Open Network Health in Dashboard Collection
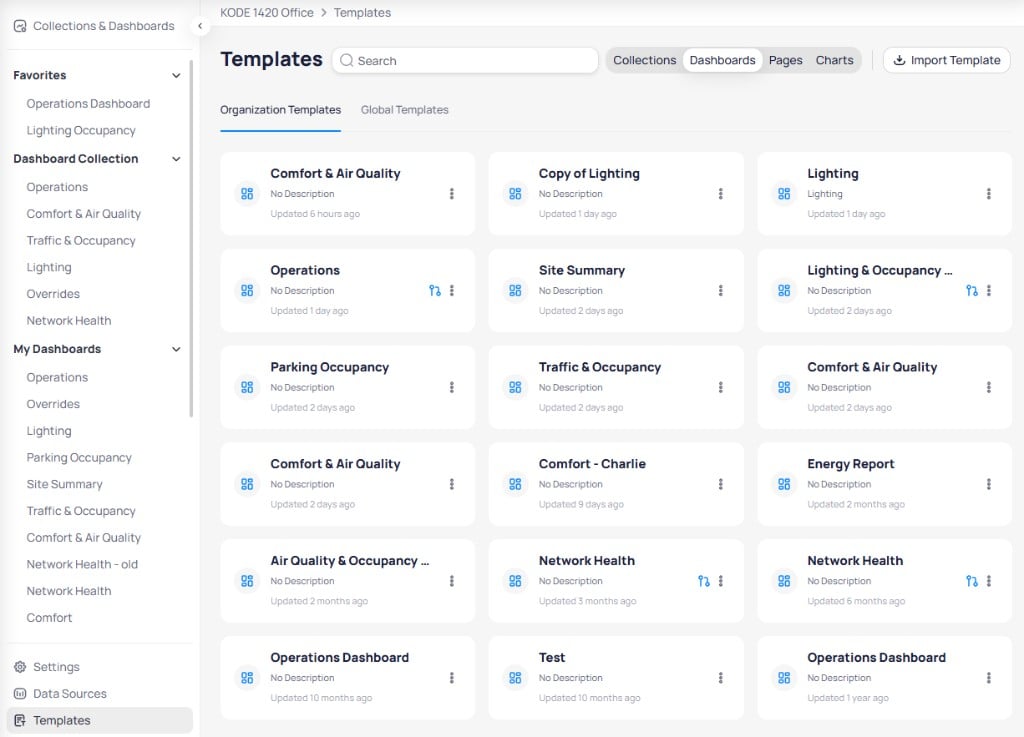 tap(69, 321)
